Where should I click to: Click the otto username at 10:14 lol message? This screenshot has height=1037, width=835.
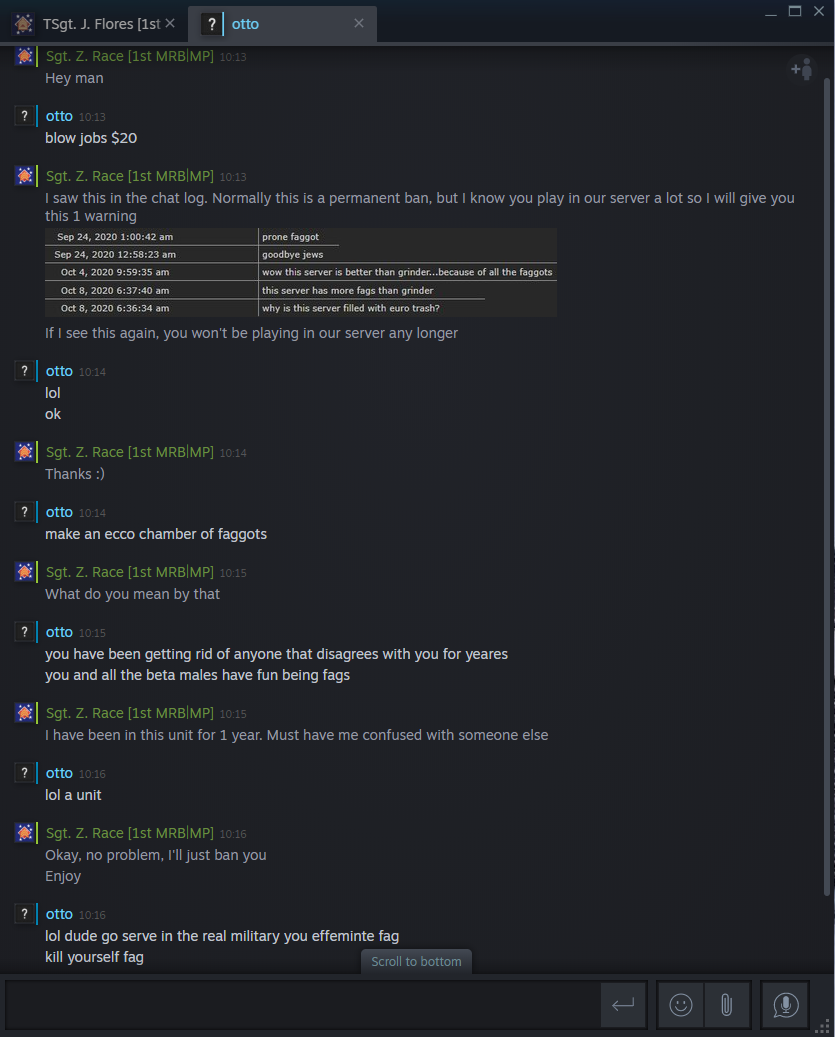pyautogui.click(x=59, y=371)
